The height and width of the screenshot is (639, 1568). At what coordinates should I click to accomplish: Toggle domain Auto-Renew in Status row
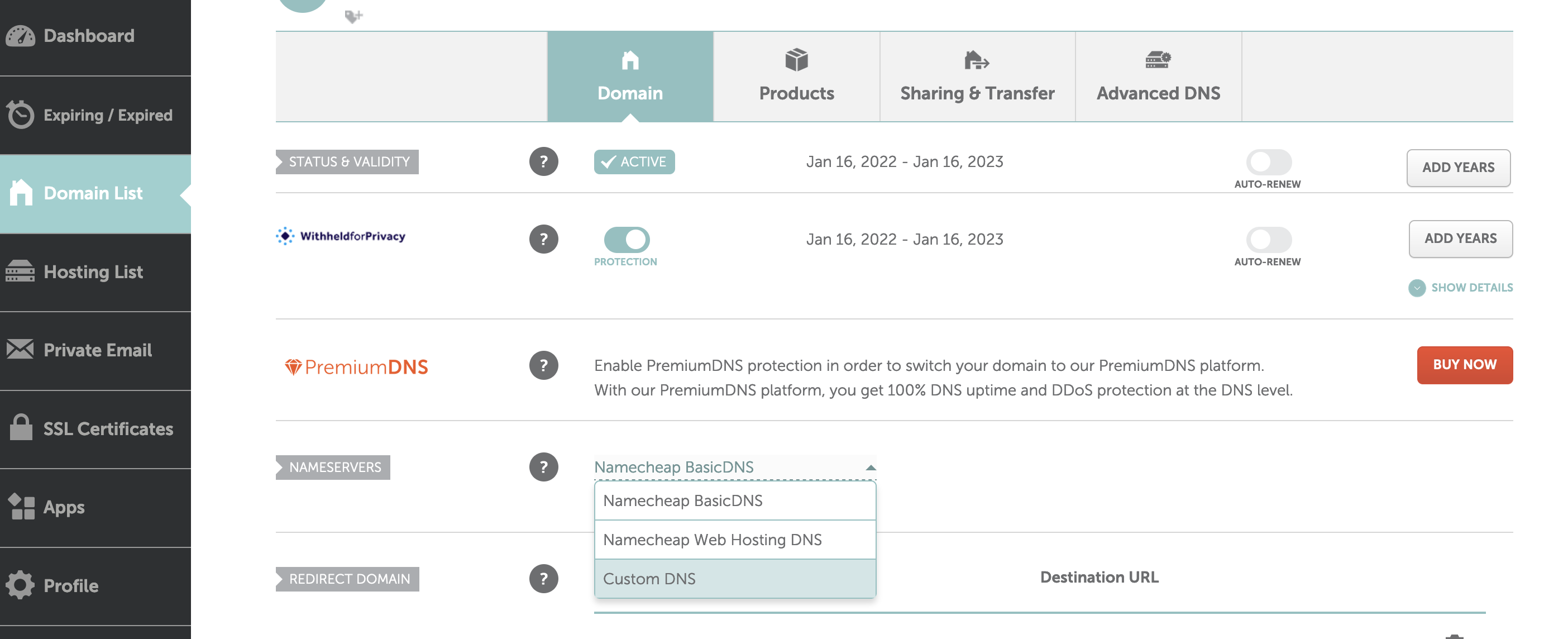1269,162
